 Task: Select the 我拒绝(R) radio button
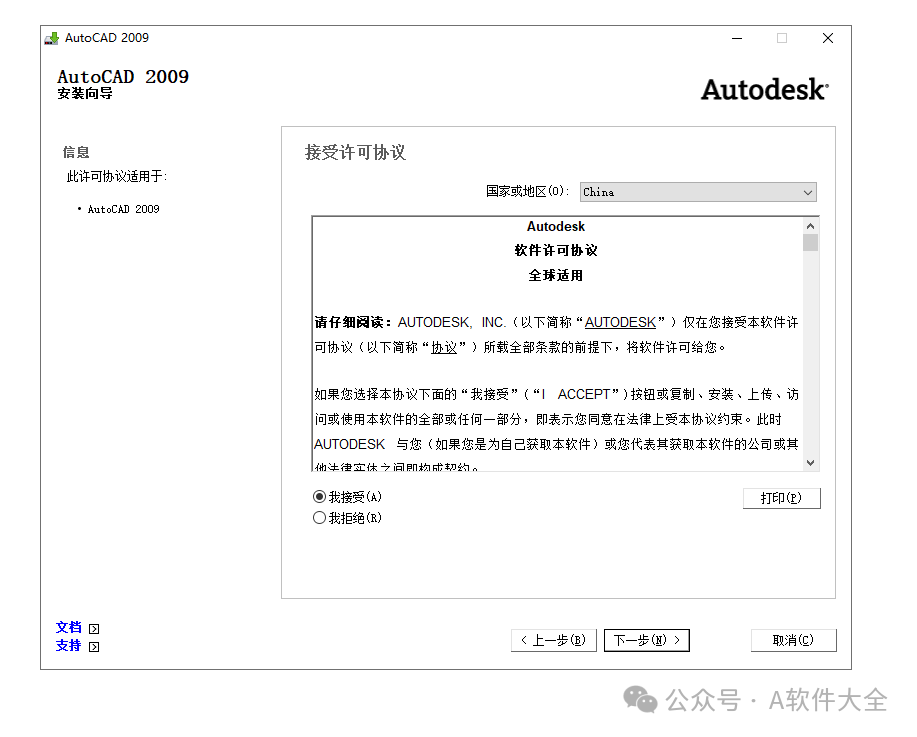[320, 517]
